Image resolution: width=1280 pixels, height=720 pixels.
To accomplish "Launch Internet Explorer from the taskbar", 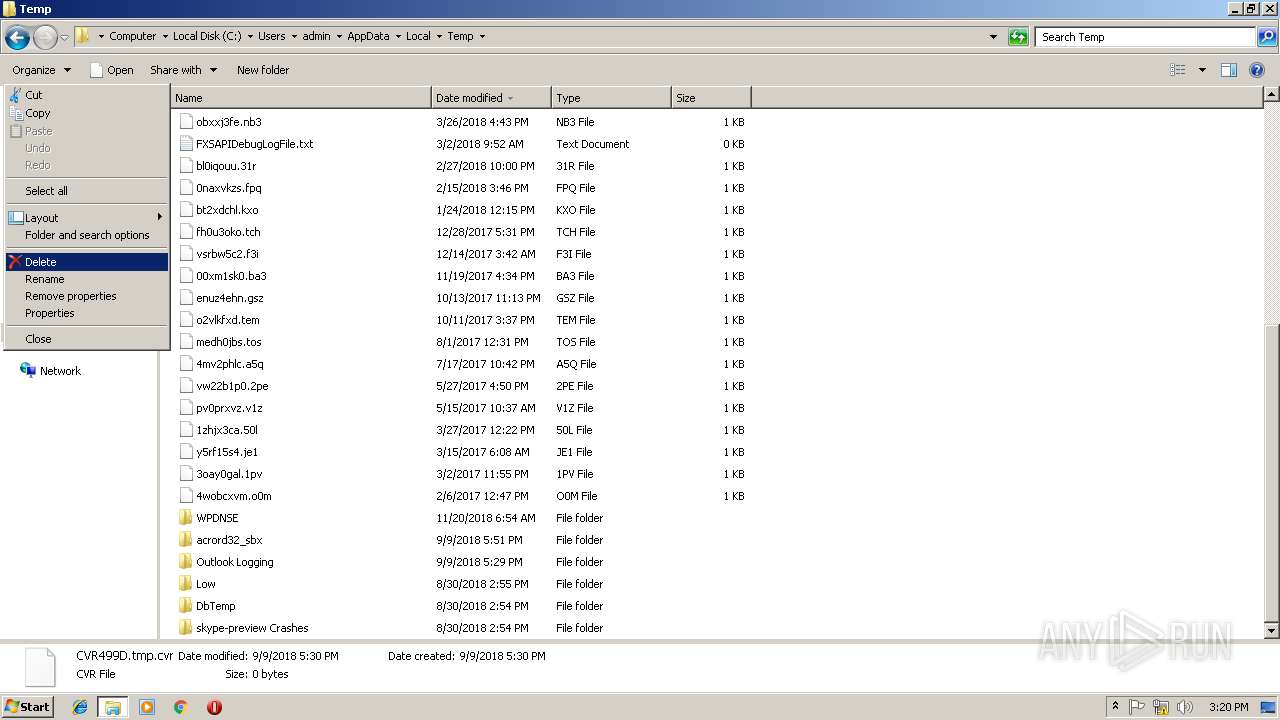I will coord(80,707).
